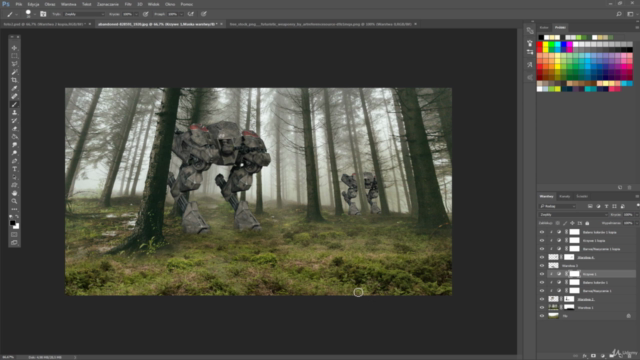Hide the Warstwa 1 layer

[x=542, y=307]
